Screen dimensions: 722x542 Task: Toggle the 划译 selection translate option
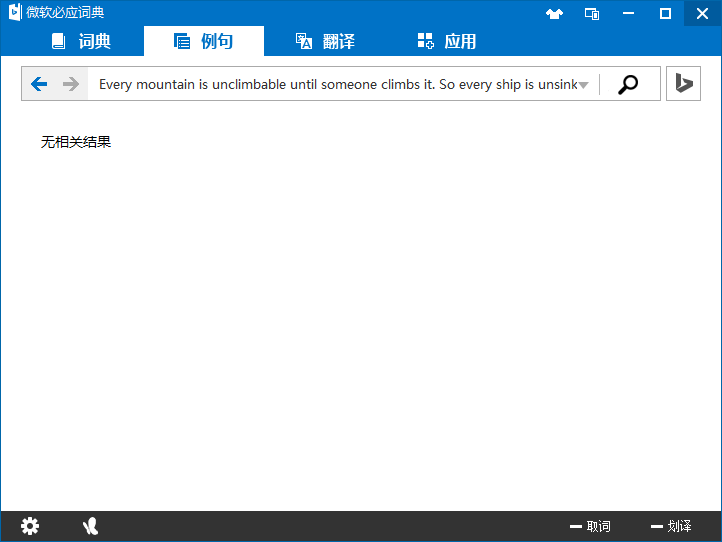tap(671, 526)
